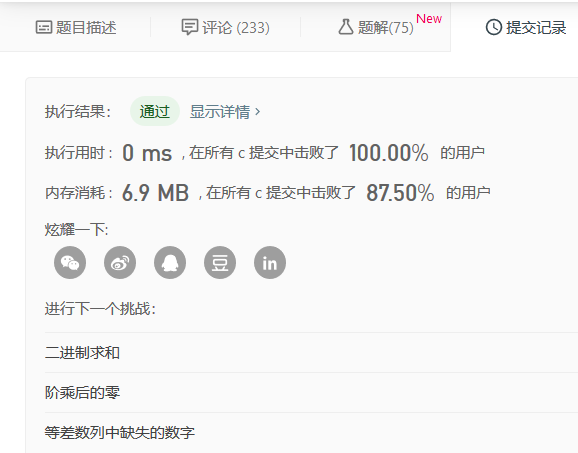This screenshot has width=578, height=453.
Task: Share result via WeChat icon
Action: point(70,262)
